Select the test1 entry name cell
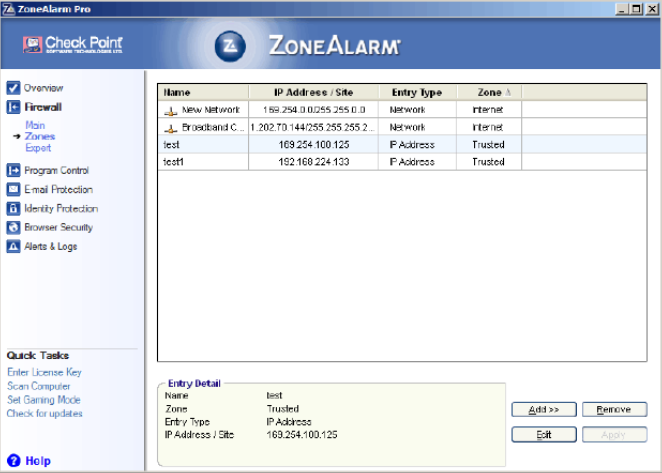This screenshot has height=473, width=662. tap(203, 162)
